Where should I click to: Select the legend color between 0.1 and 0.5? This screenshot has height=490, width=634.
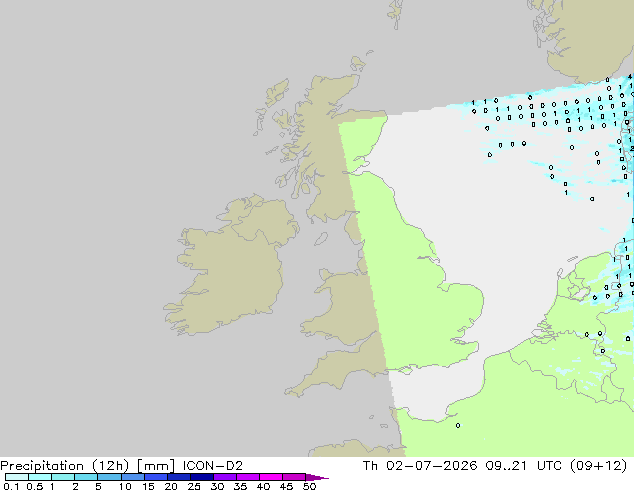(17, 477)
